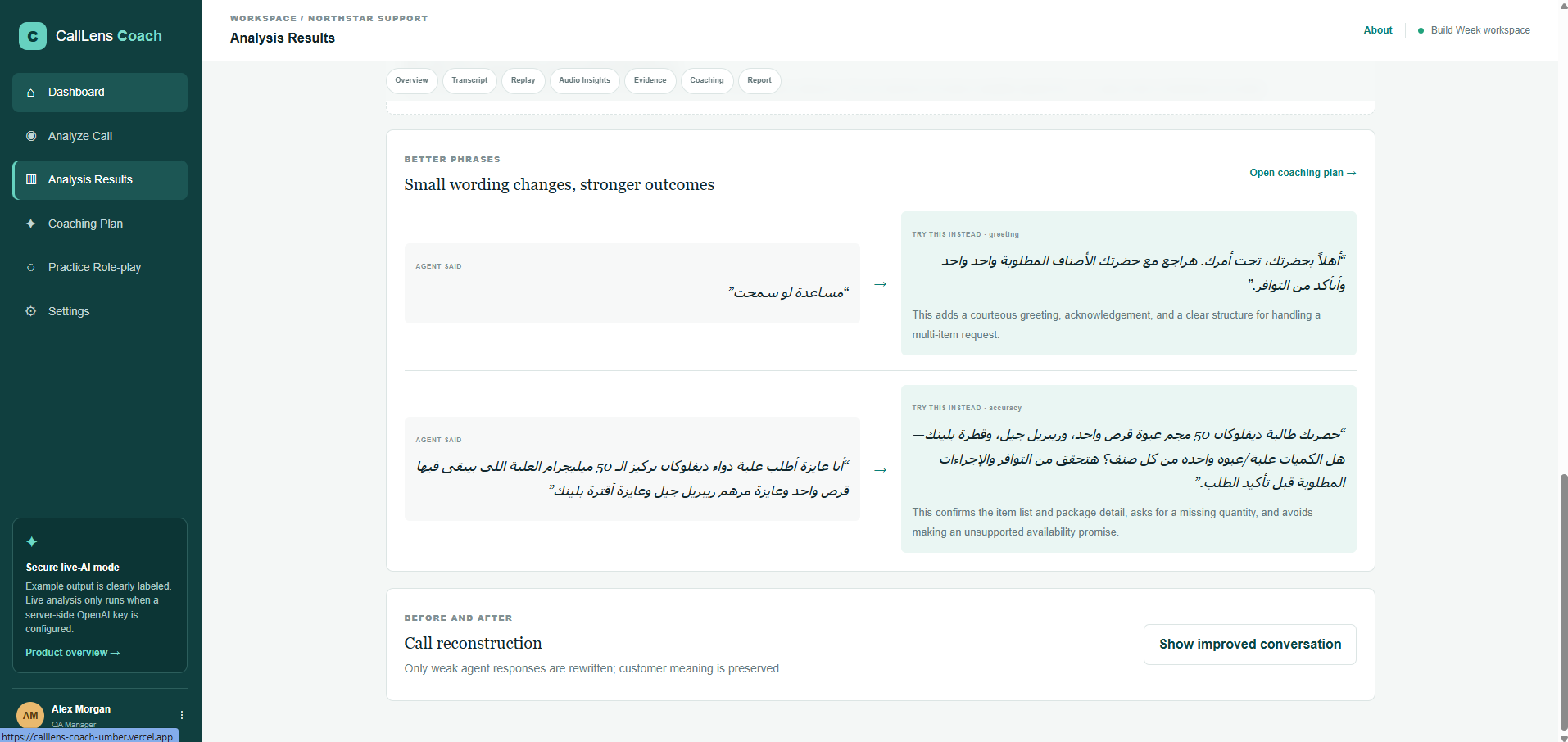1568x742 pixels.
Task: Follow the Product overview link
Action: coord(73,653)
